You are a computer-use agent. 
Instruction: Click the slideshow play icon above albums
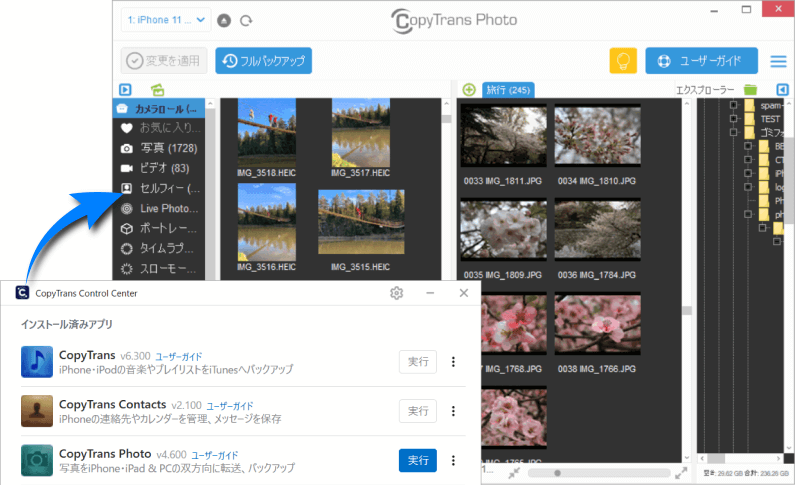click(125, 90)
